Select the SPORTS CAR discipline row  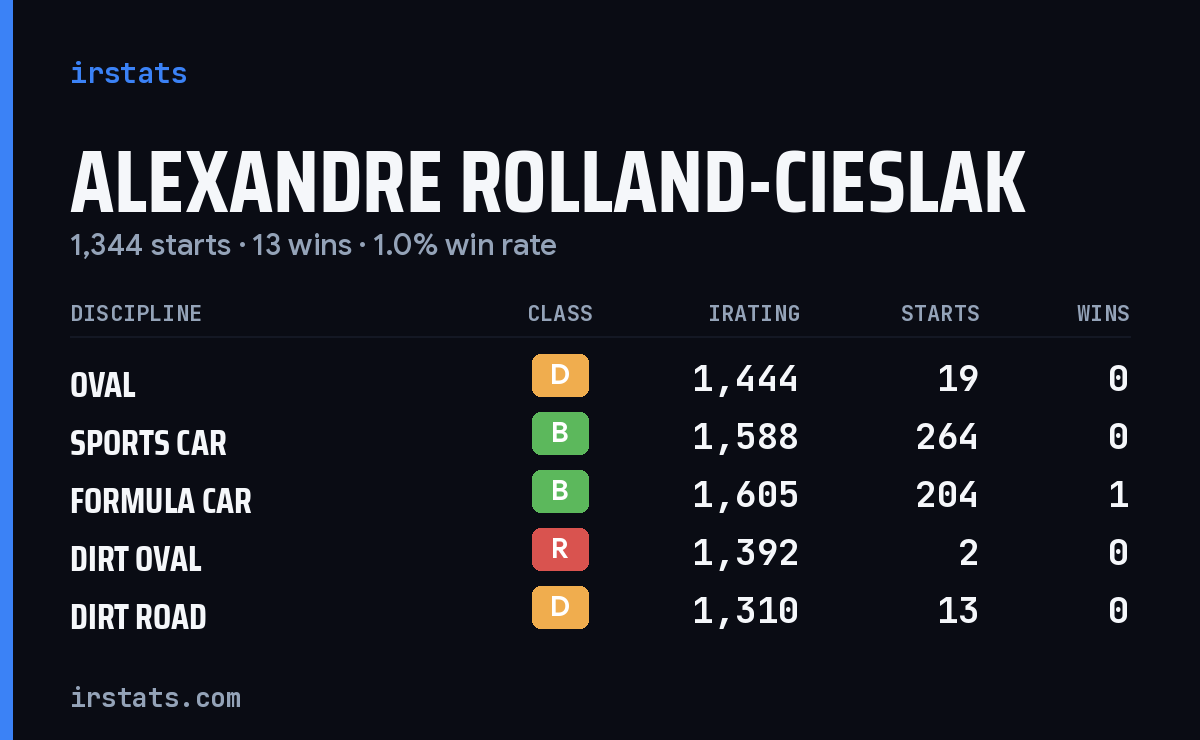coord(600,437)
